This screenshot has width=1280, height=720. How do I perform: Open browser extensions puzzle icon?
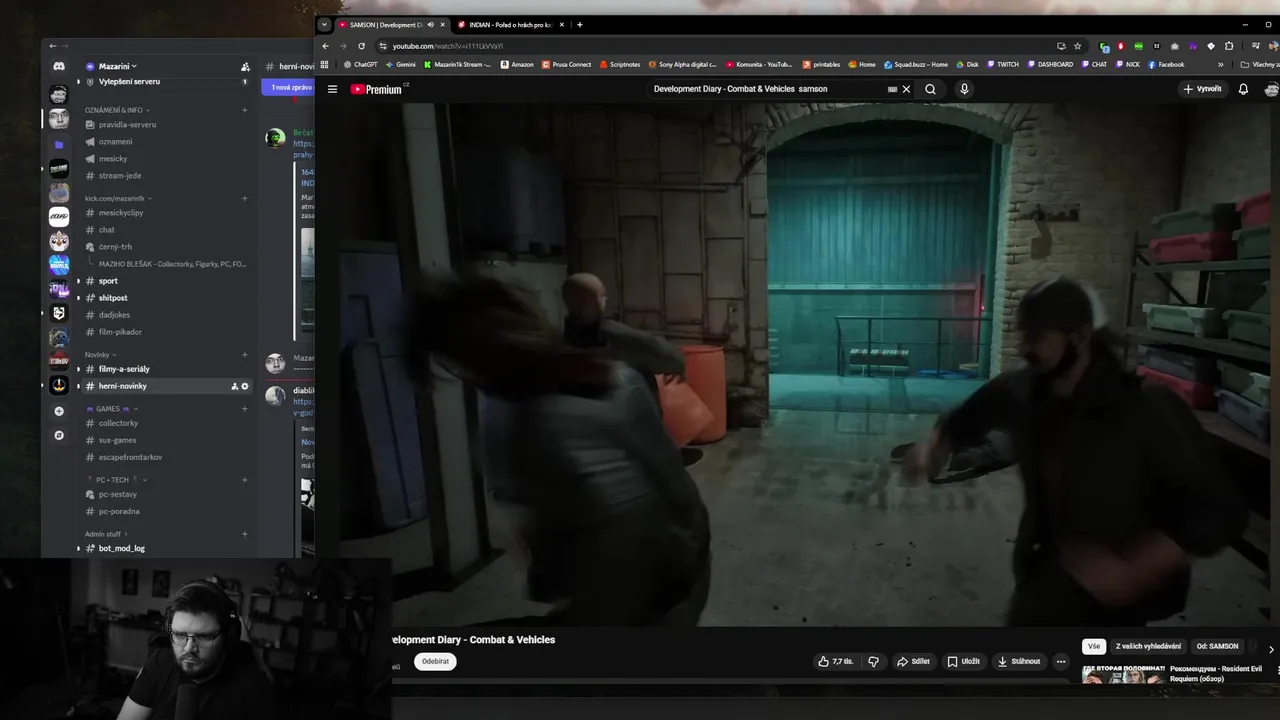point(1229,46)
